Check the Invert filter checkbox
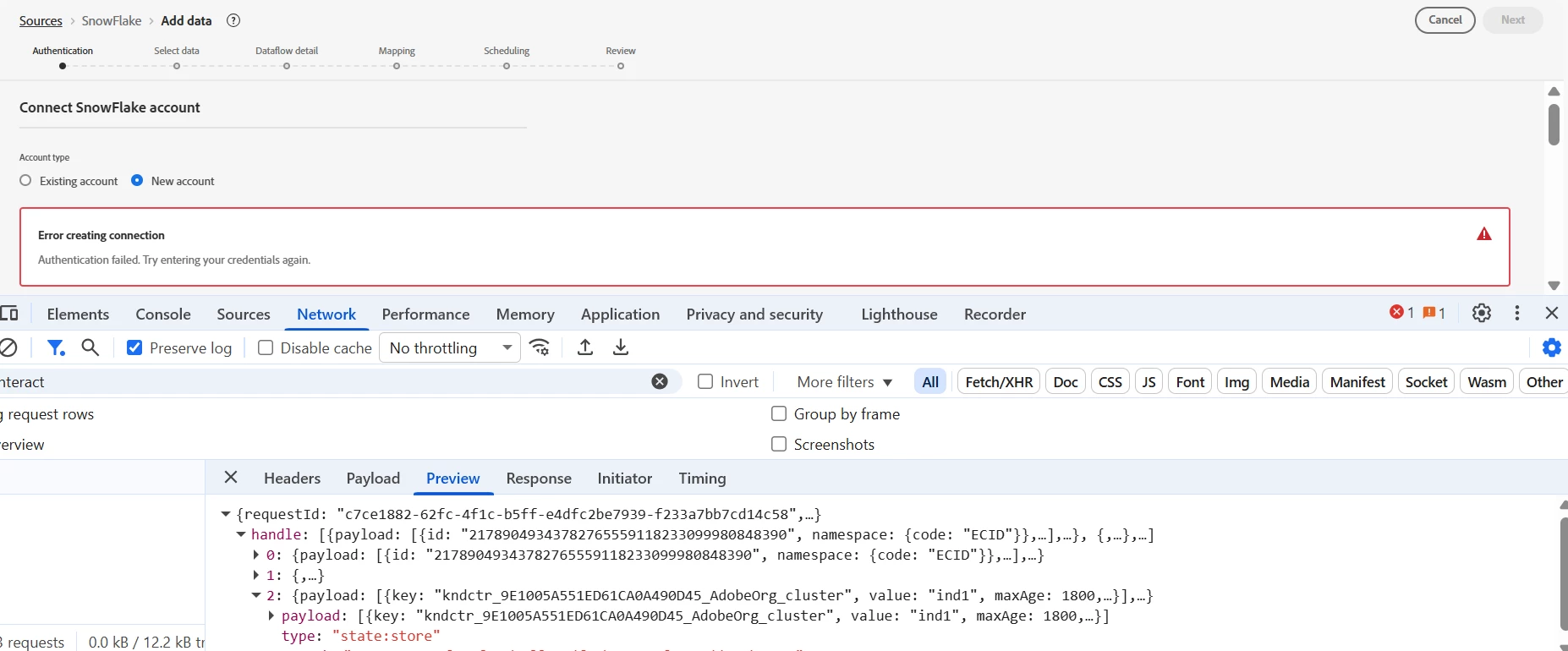 [x=705, y=381]
